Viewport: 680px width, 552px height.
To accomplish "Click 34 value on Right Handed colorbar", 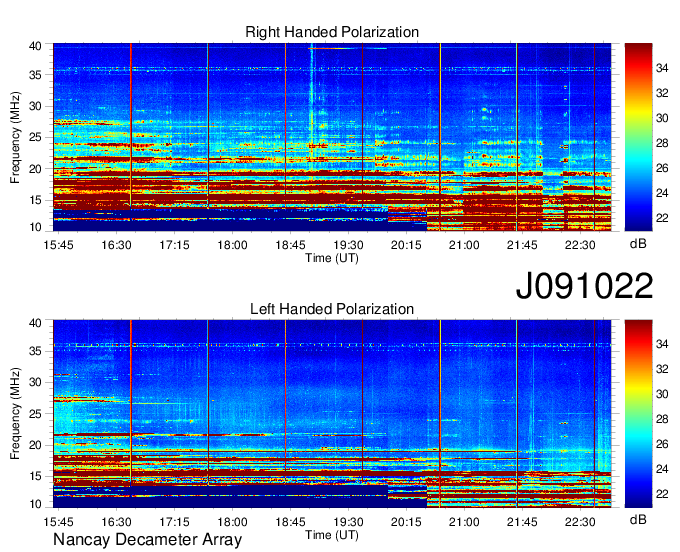I will (662, 68).
